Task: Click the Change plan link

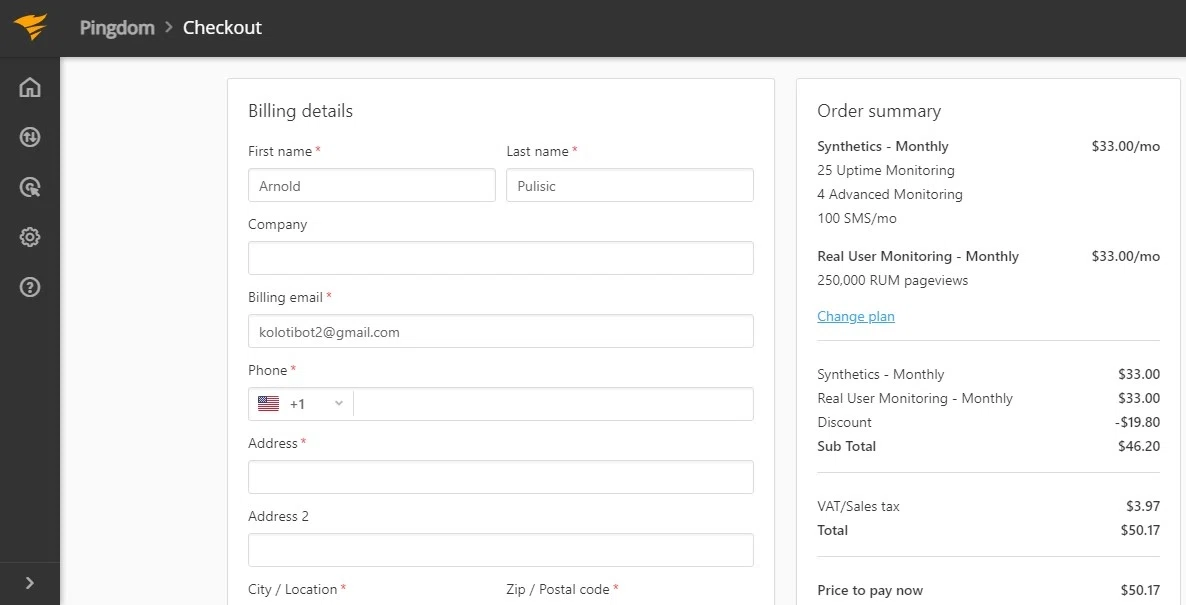Action: pos(855,316)
